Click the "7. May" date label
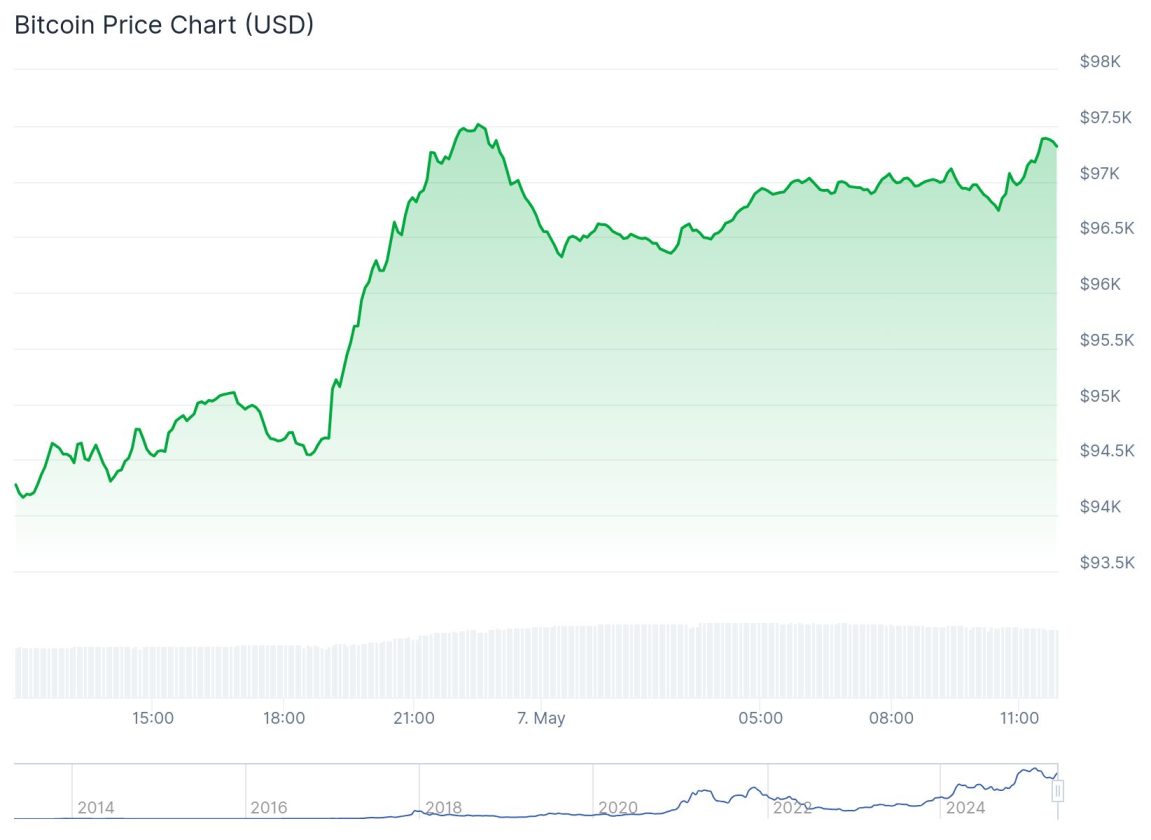The height and width of the screenshot is (840, 1151). point(540,718)
